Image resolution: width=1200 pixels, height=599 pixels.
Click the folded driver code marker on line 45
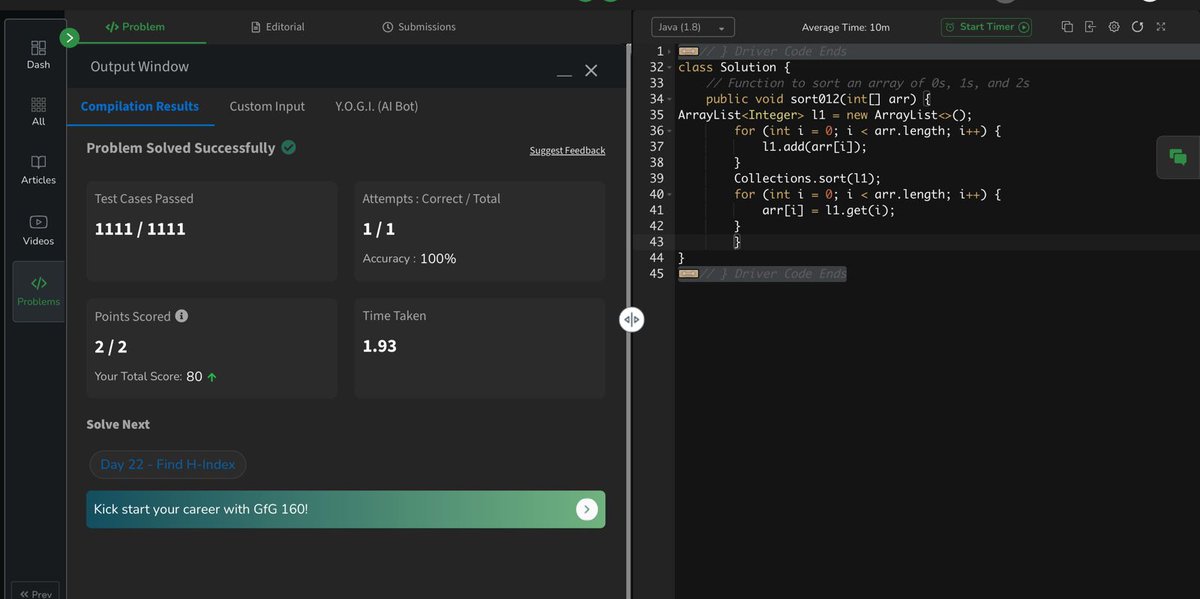(688, 273)
